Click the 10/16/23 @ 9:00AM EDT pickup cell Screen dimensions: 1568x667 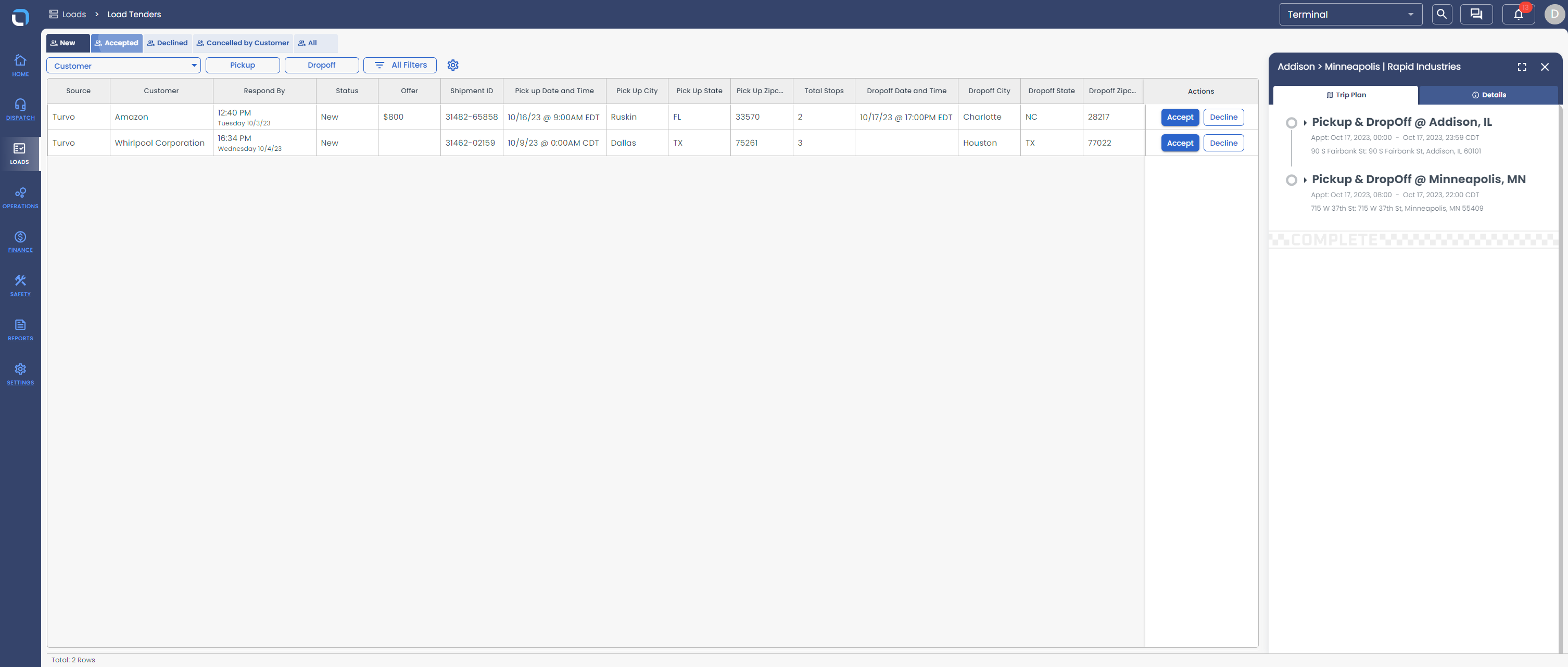(554, 117)
